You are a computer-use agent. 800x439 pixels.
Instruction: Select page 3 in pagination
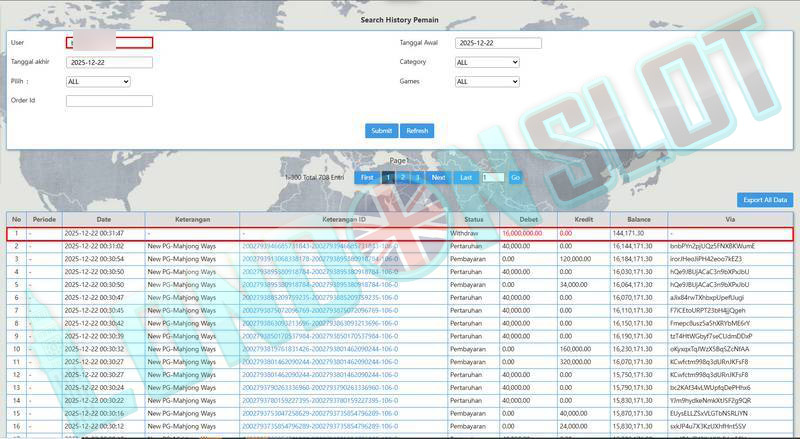417,177
